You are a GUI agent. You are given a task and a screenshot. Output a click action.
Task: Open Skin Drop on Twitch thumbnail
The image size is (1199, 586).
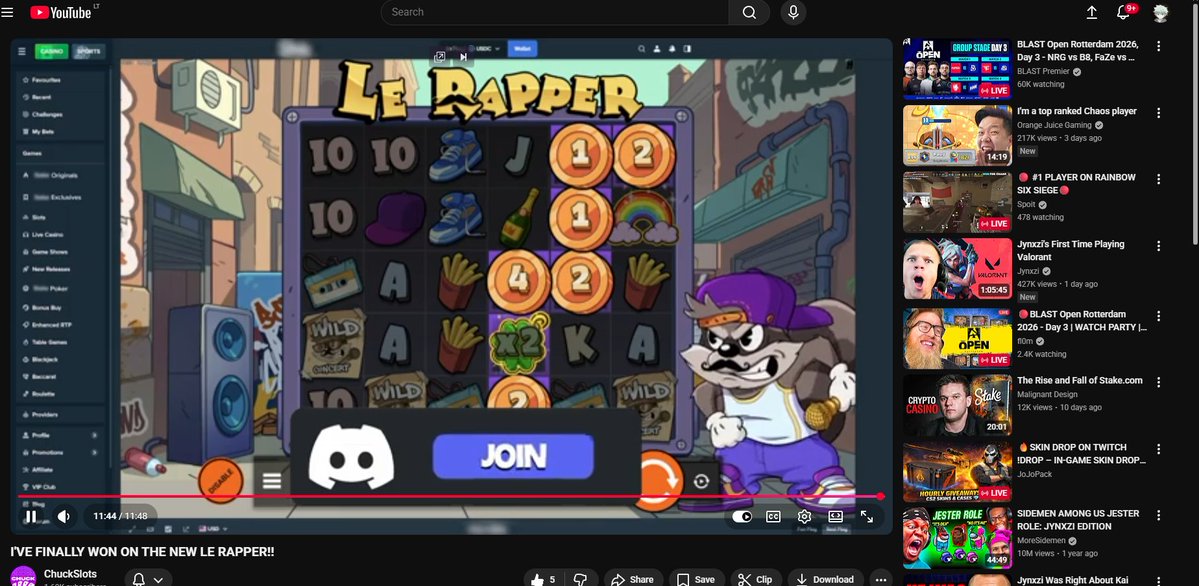point(957,471)
